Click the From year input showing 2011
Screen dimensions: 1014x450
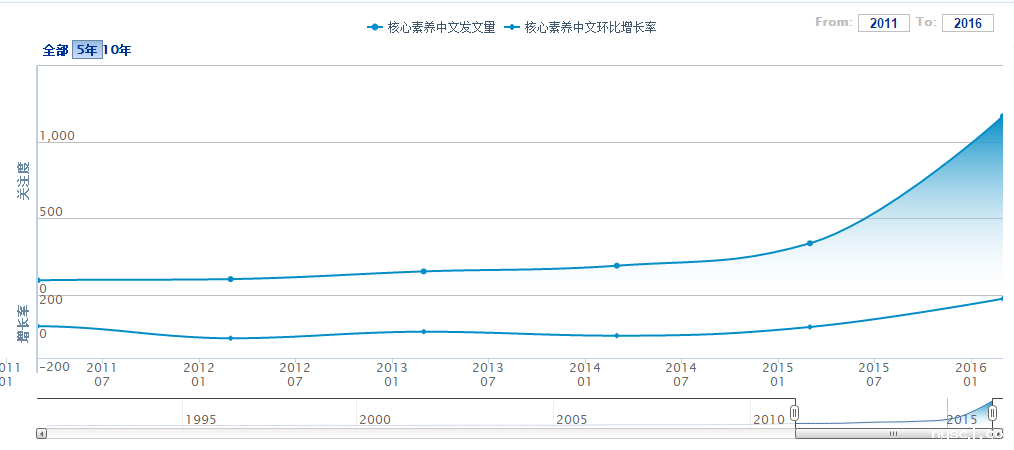[x=883, y=23]
